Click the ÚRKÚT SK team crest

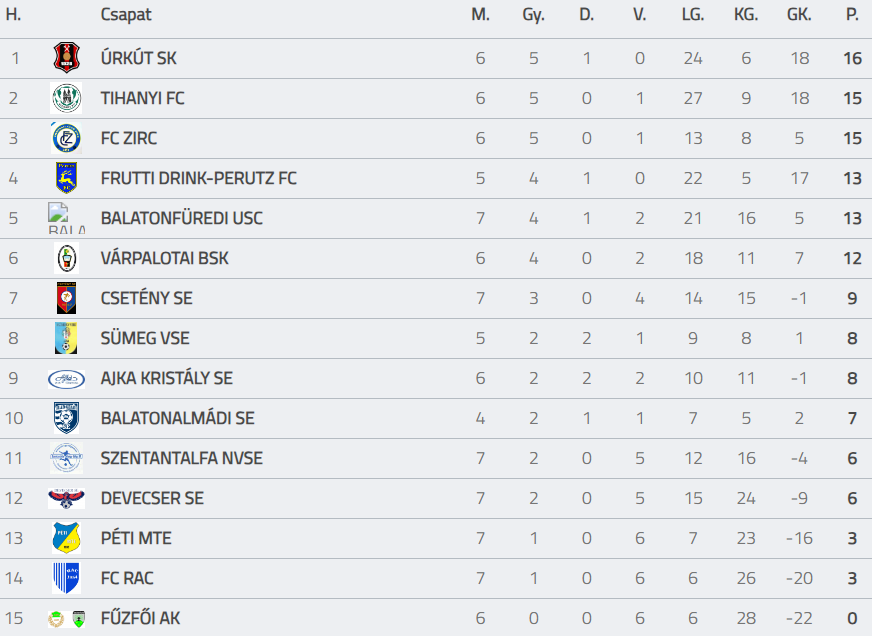tap(66, 58)
